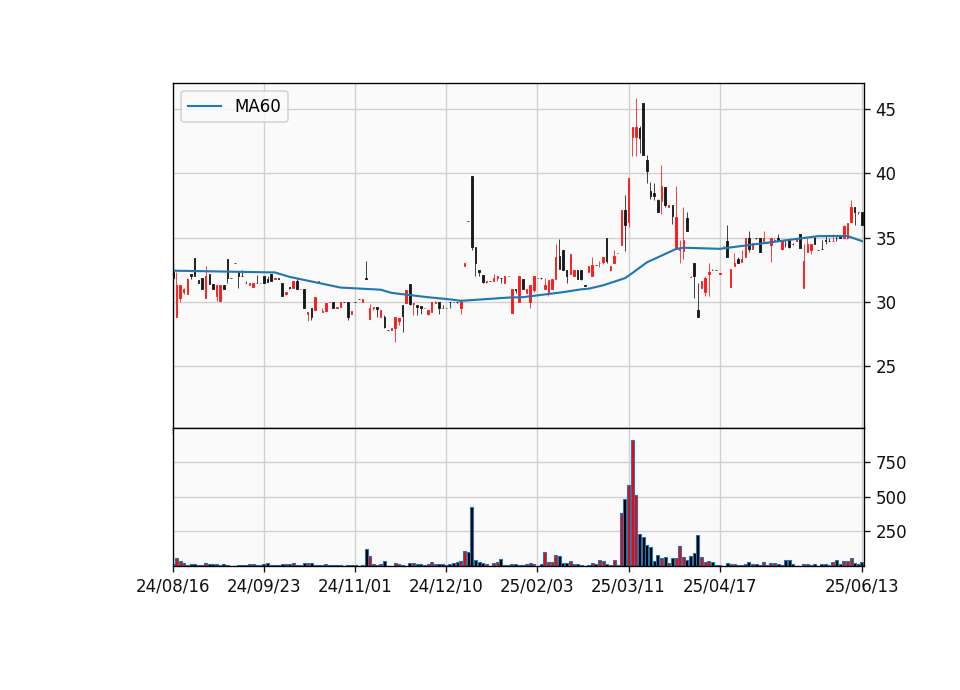This screenshot has height=690, width=960.
Task: Click the 40 price axis label
Action: 885,174
